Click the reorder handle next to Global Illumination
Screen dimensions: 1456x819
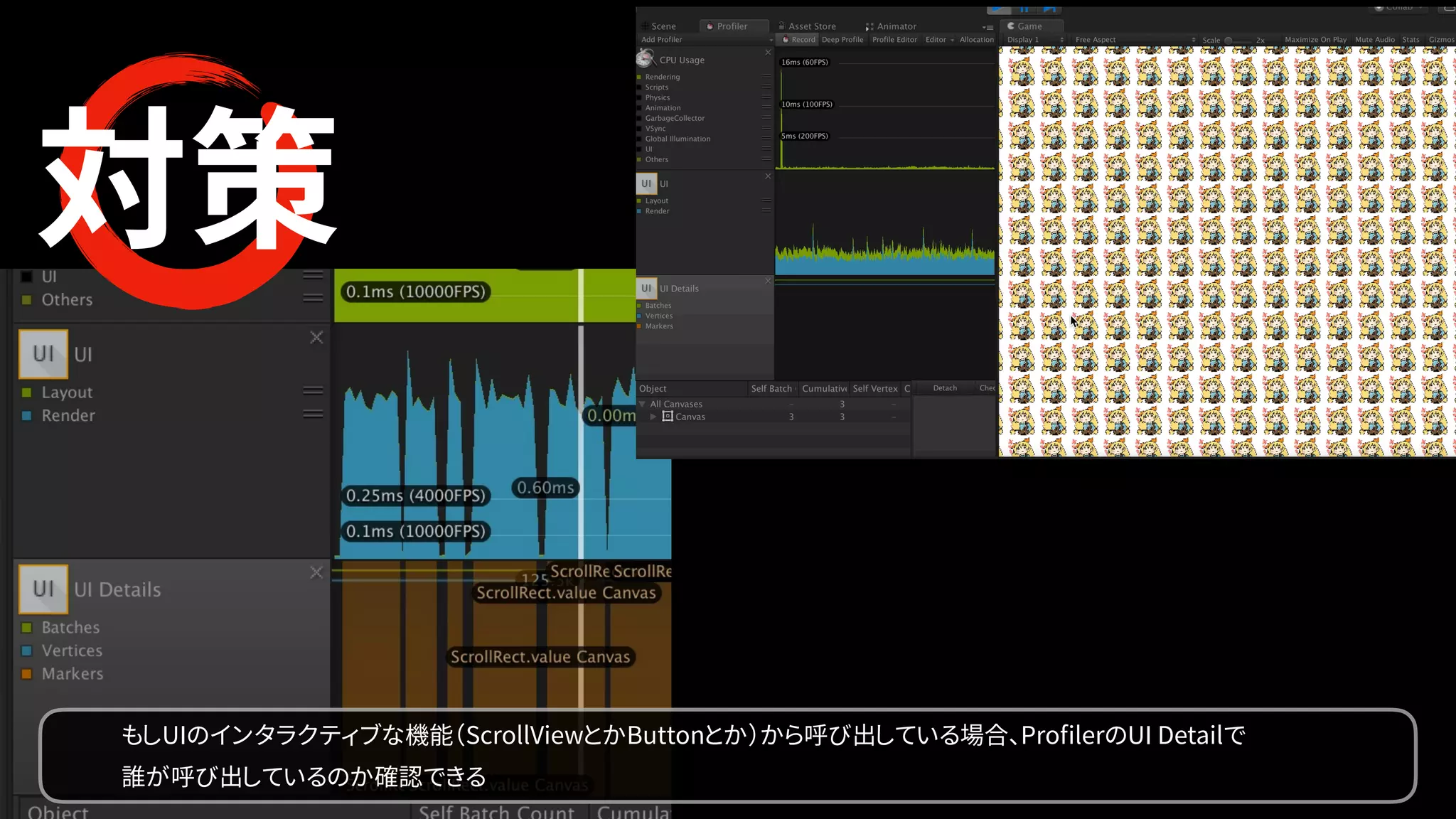[x=766, y=139]
